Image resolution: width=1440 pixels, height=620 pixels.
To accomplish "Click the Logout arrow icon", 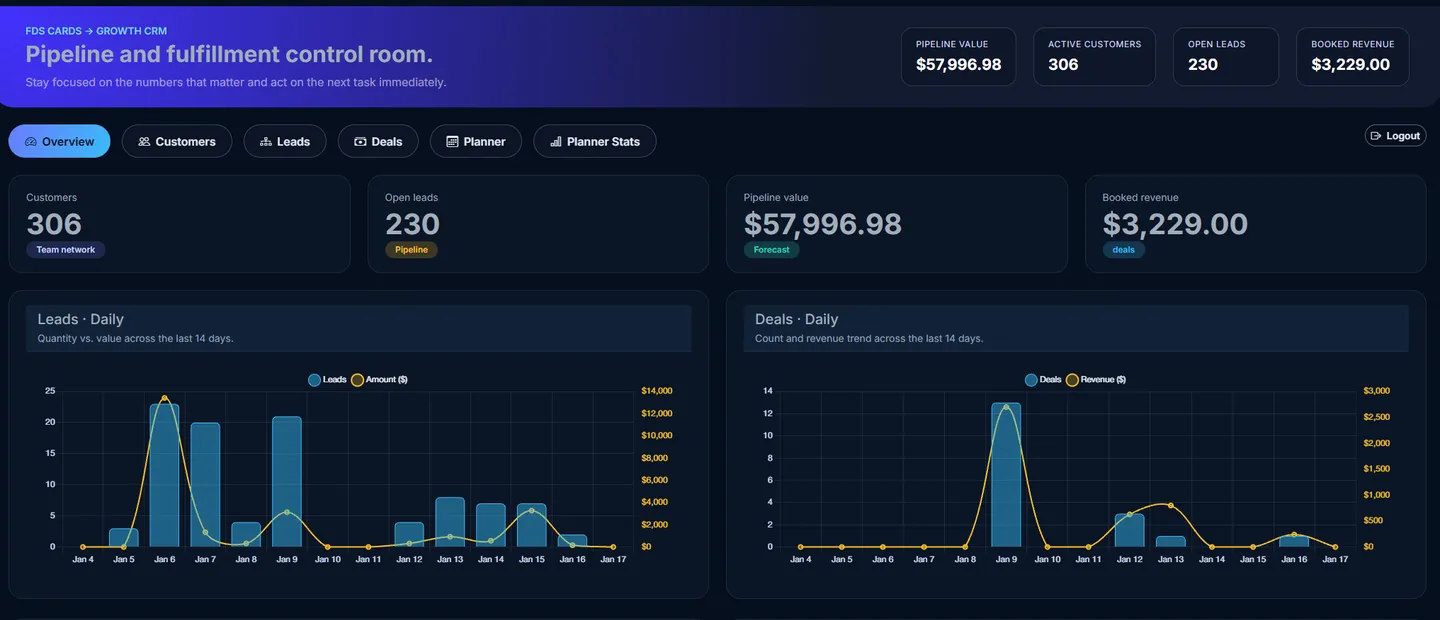I will click(1377, 136).
